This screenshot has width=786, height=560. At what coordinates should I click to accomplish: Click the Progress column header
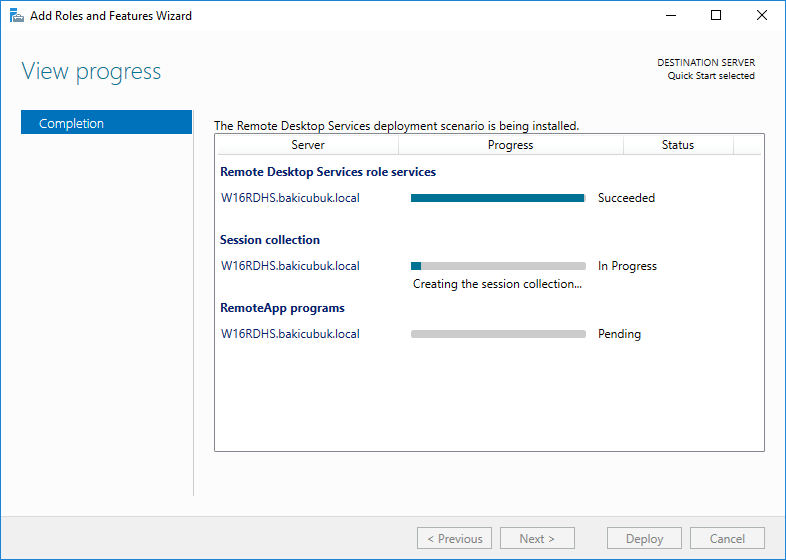510,145
